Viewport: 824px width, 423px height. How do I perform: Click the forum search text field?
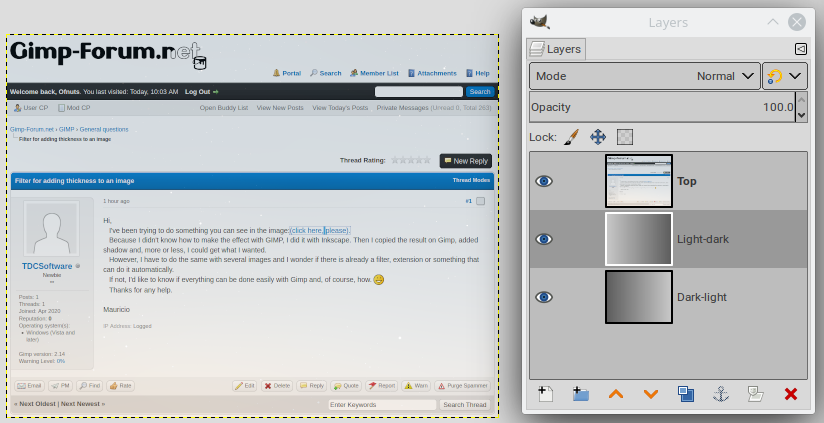[419, 91]
